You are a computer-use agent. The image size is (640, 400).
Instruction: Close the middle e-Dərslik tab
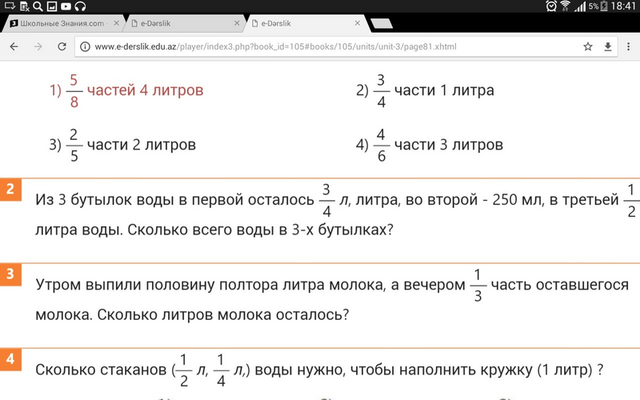click(x=237, y=23)
